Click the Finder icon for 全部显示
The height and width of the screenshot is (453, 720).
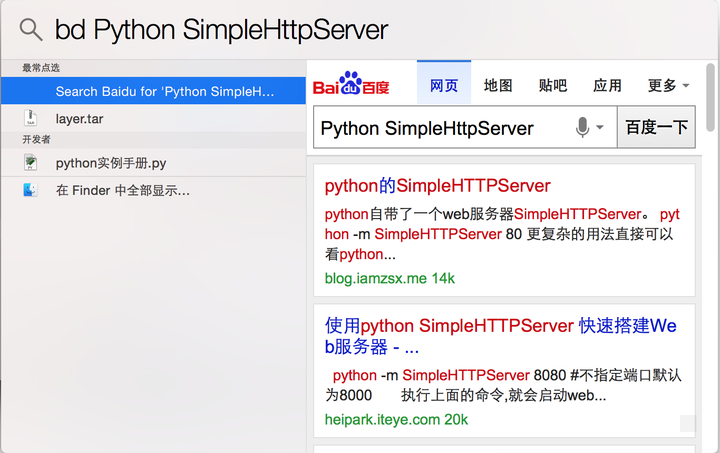click(30, 190)
